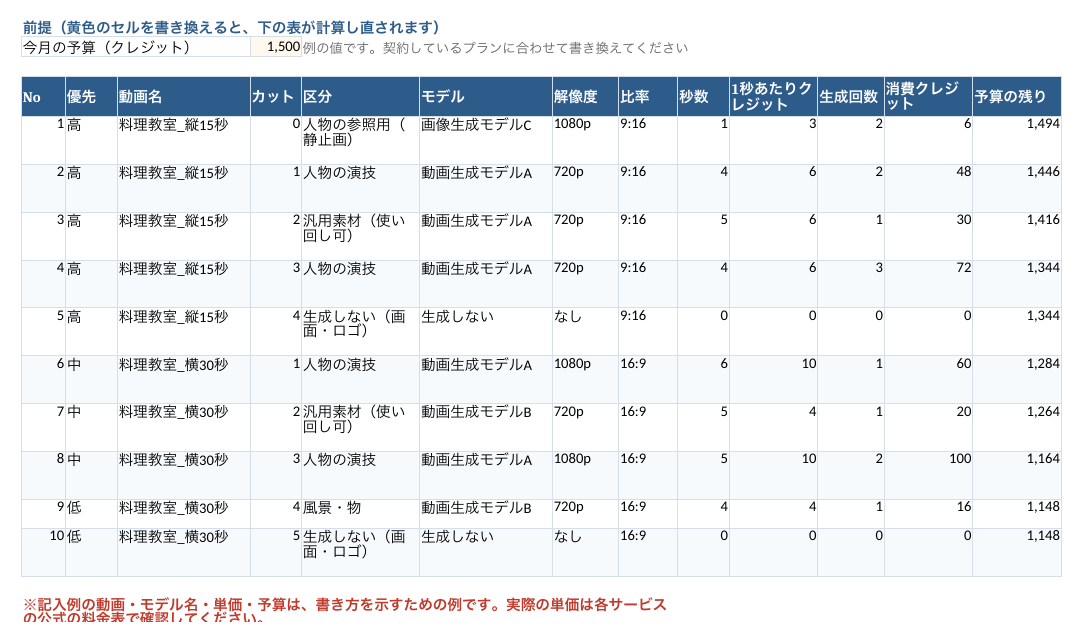Click the 消費クレジット value 16
This screenshot has width=1082, height=642.
(928, 514)
